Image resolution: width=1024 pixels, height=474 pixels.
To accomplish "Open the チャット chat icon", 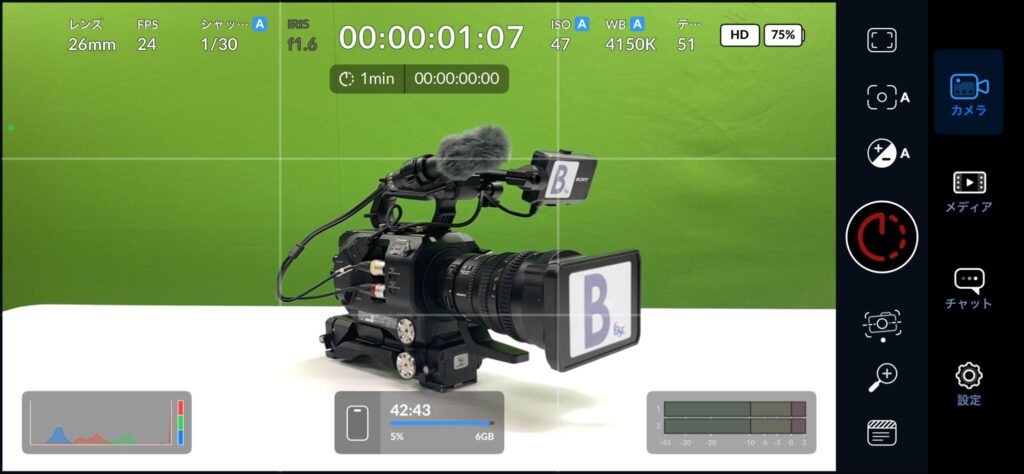I will (968, 288).
